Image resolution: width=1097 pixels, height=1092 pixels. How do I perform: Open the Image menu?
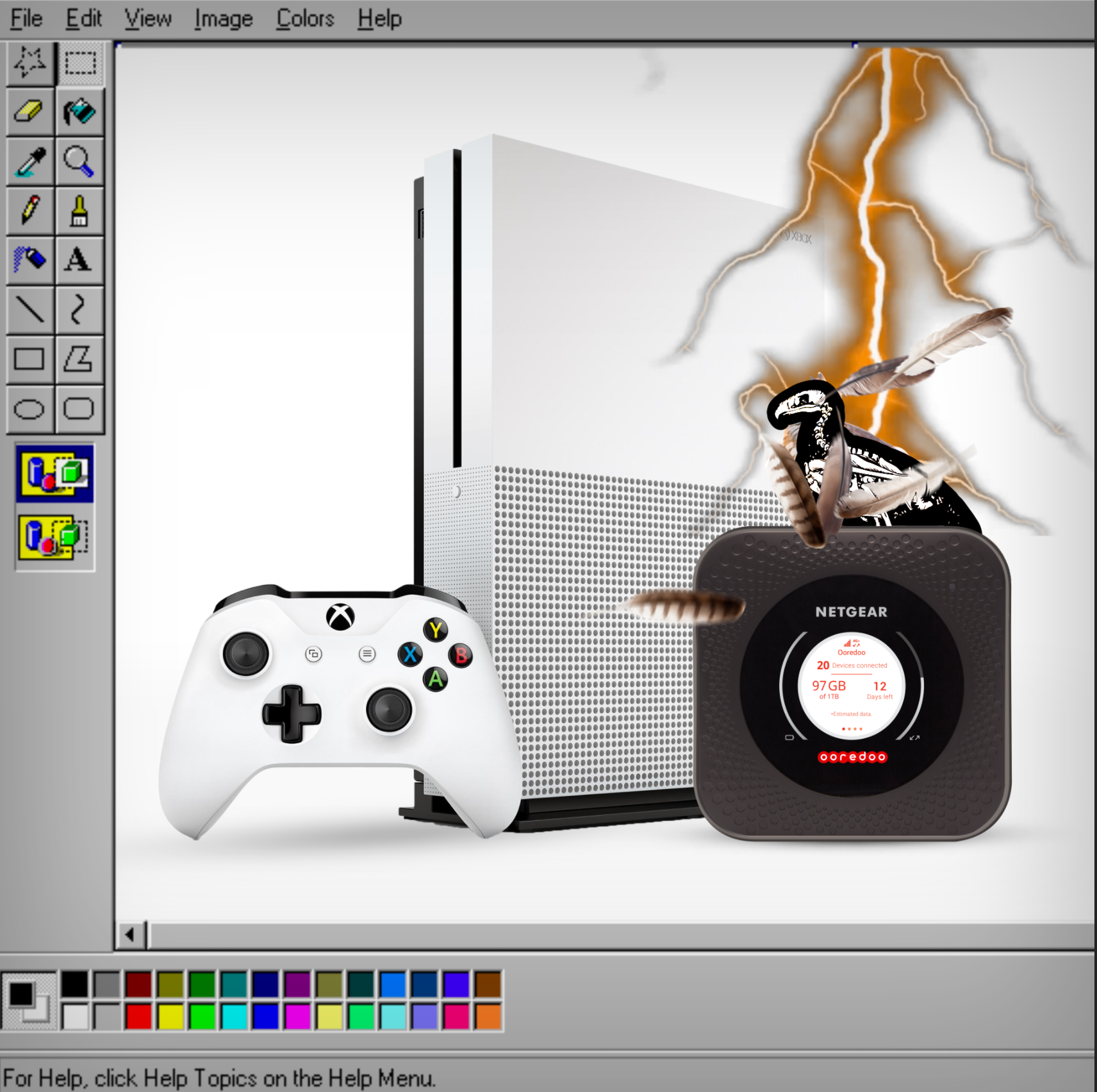click(x=224, y=19)
